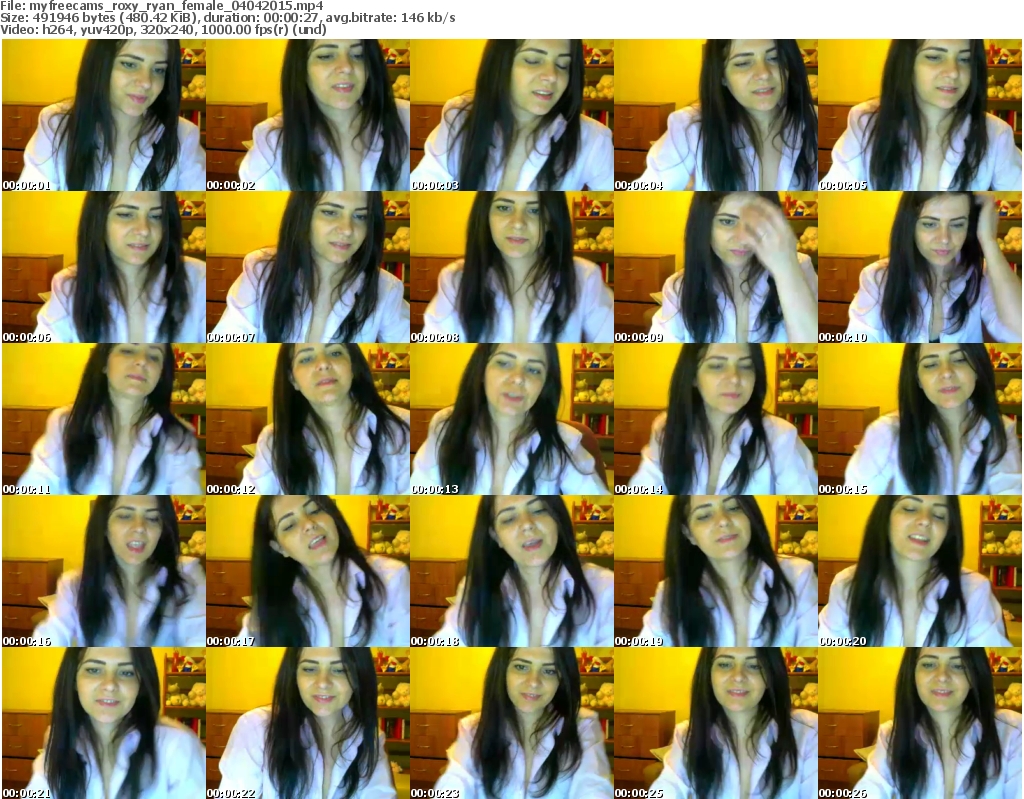Choose the 00:00:26 preview frame
The height and width of the screenshot is (799, 1024).
point(920,723)
